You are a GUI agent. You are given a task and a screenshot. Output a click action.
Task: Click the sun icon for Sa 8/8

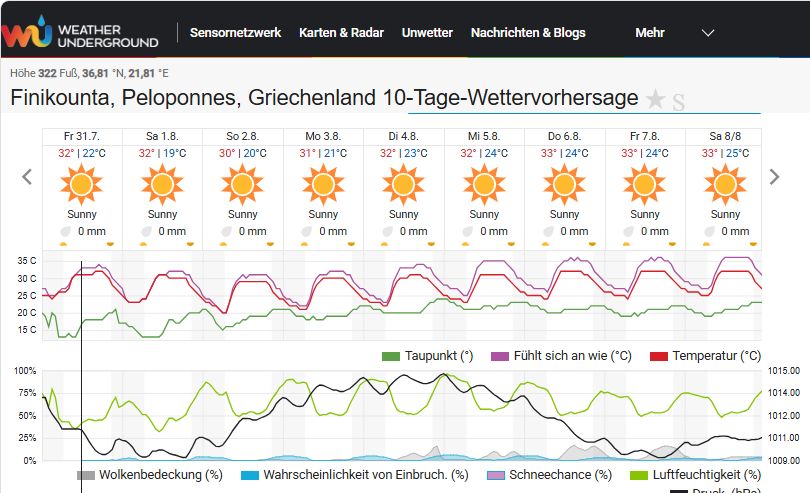(x=725, y=184)
